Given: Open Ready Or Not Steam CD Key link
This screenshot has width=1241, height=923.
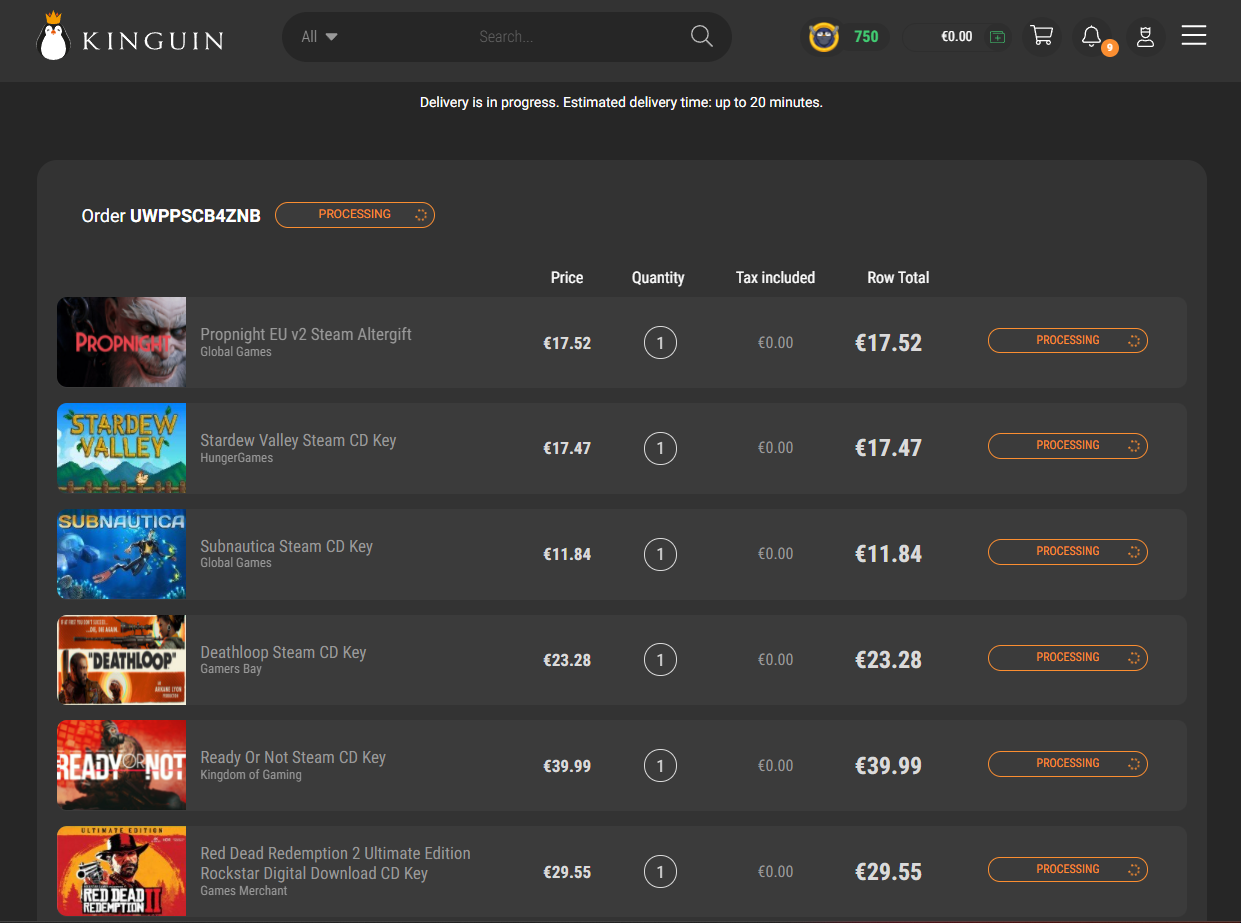Looking at the screenshot, I should click(293, 757).
